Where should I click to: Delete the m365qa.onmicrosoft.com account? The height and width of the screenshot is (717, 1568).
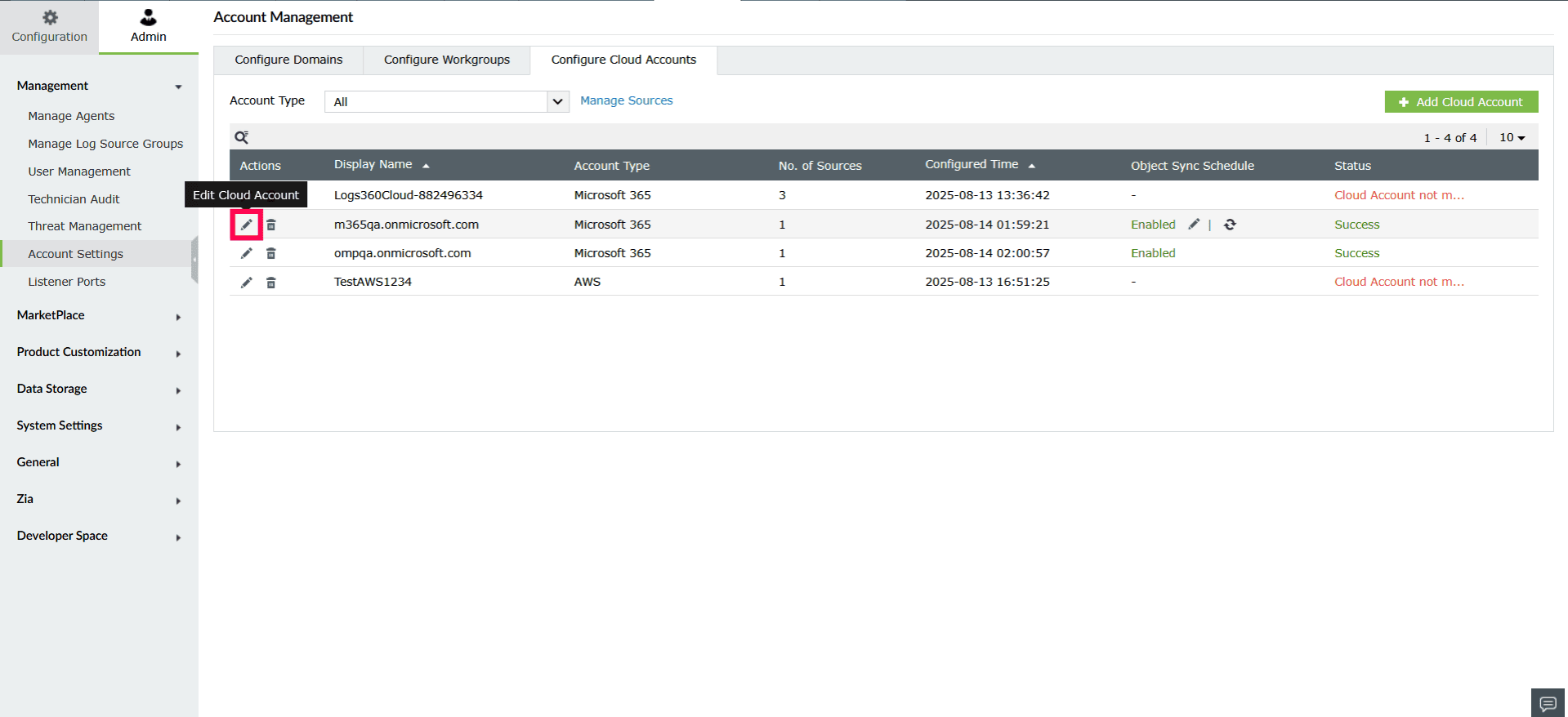(271, 225)
